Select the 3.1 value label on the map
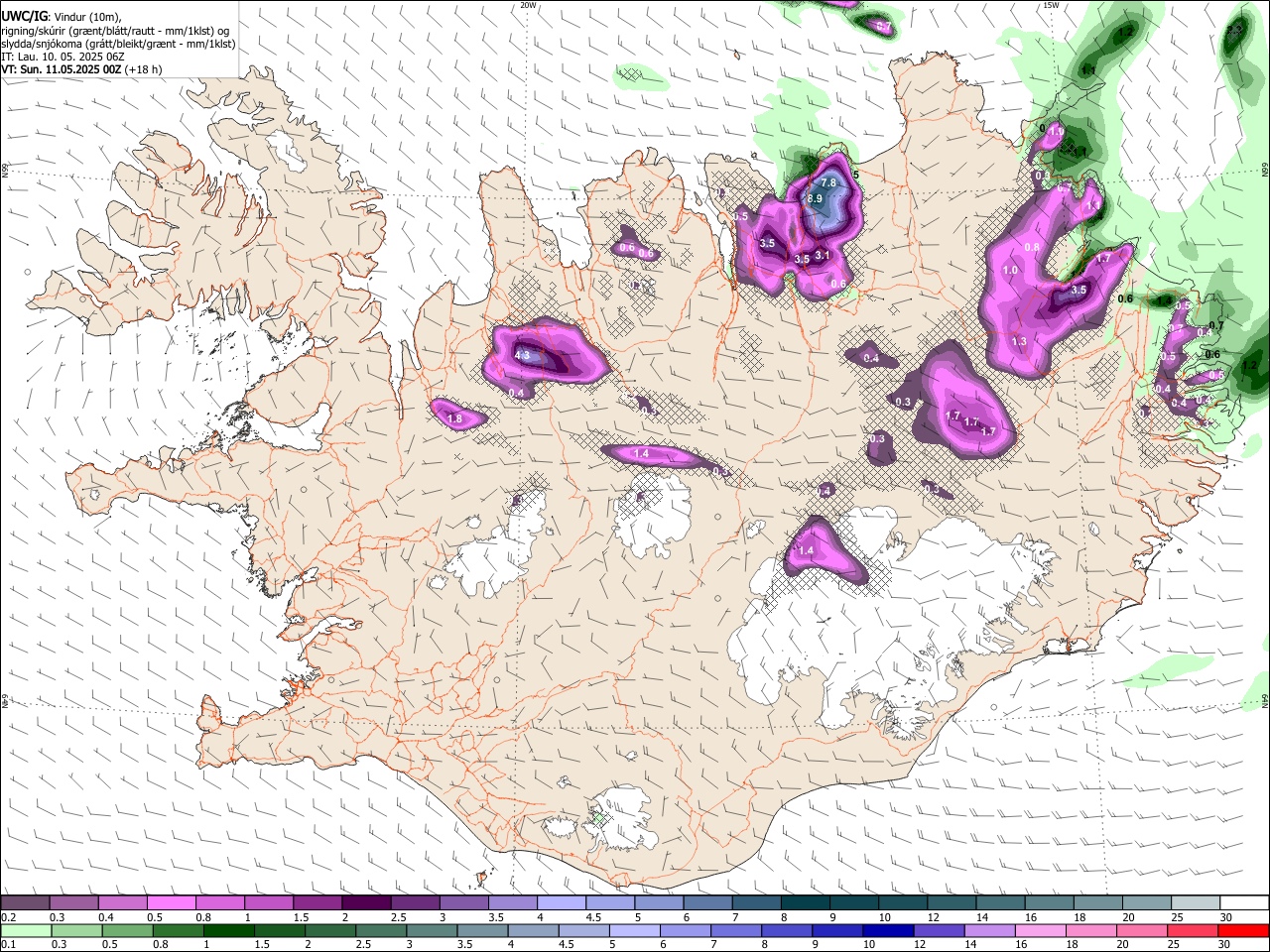This screenshot has width=1270, height=952. pos(823,256)
